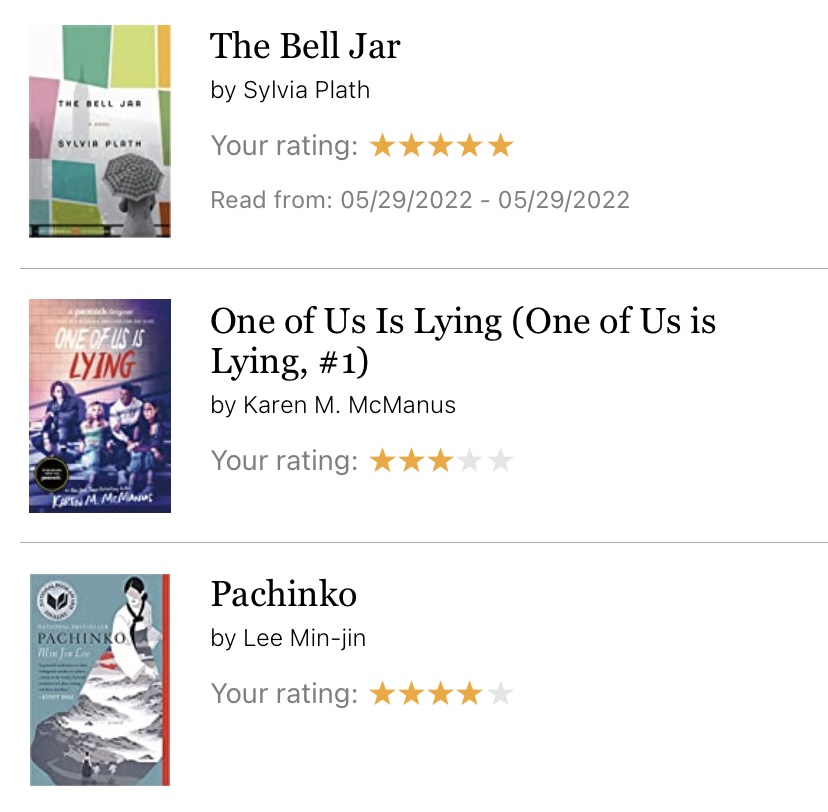
Task: Select the fifth star on The Bell Jar
Action: (501, 147)
